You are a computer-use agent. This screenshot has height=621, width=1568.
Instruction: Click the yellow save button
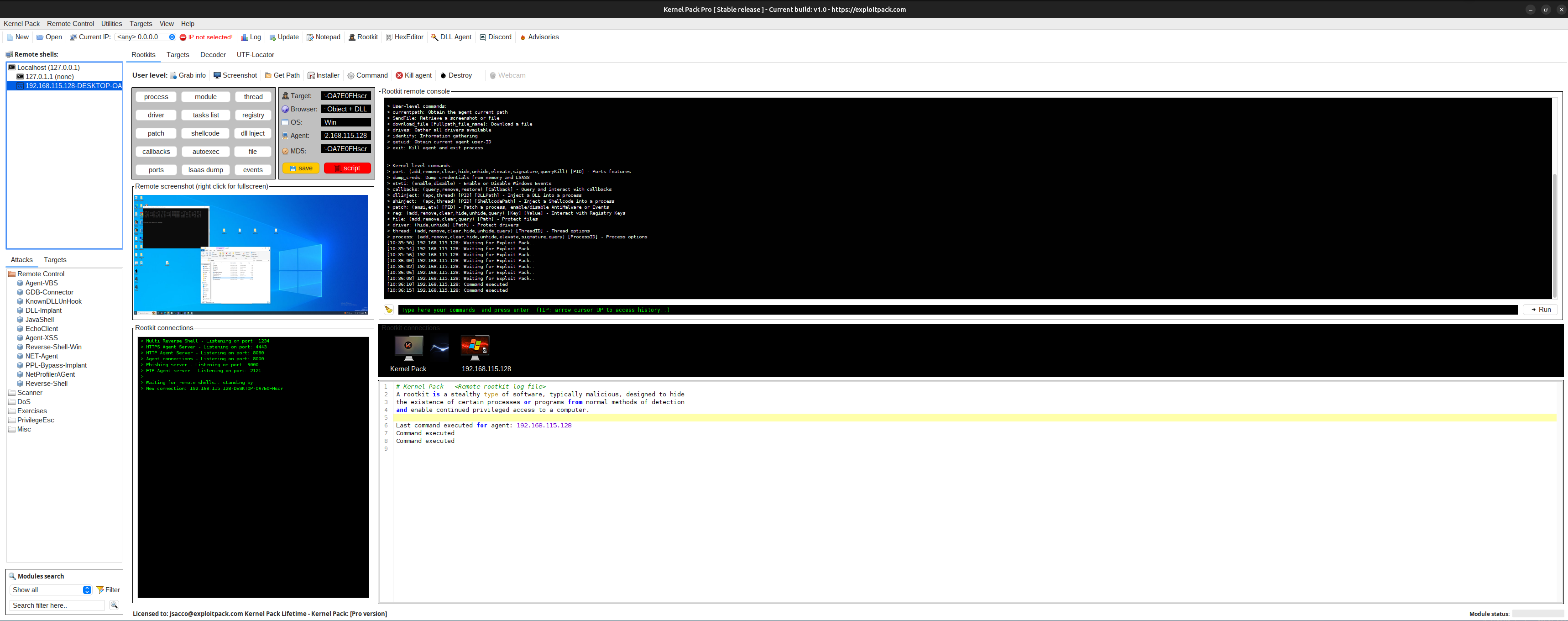click(x=301, y=168)
